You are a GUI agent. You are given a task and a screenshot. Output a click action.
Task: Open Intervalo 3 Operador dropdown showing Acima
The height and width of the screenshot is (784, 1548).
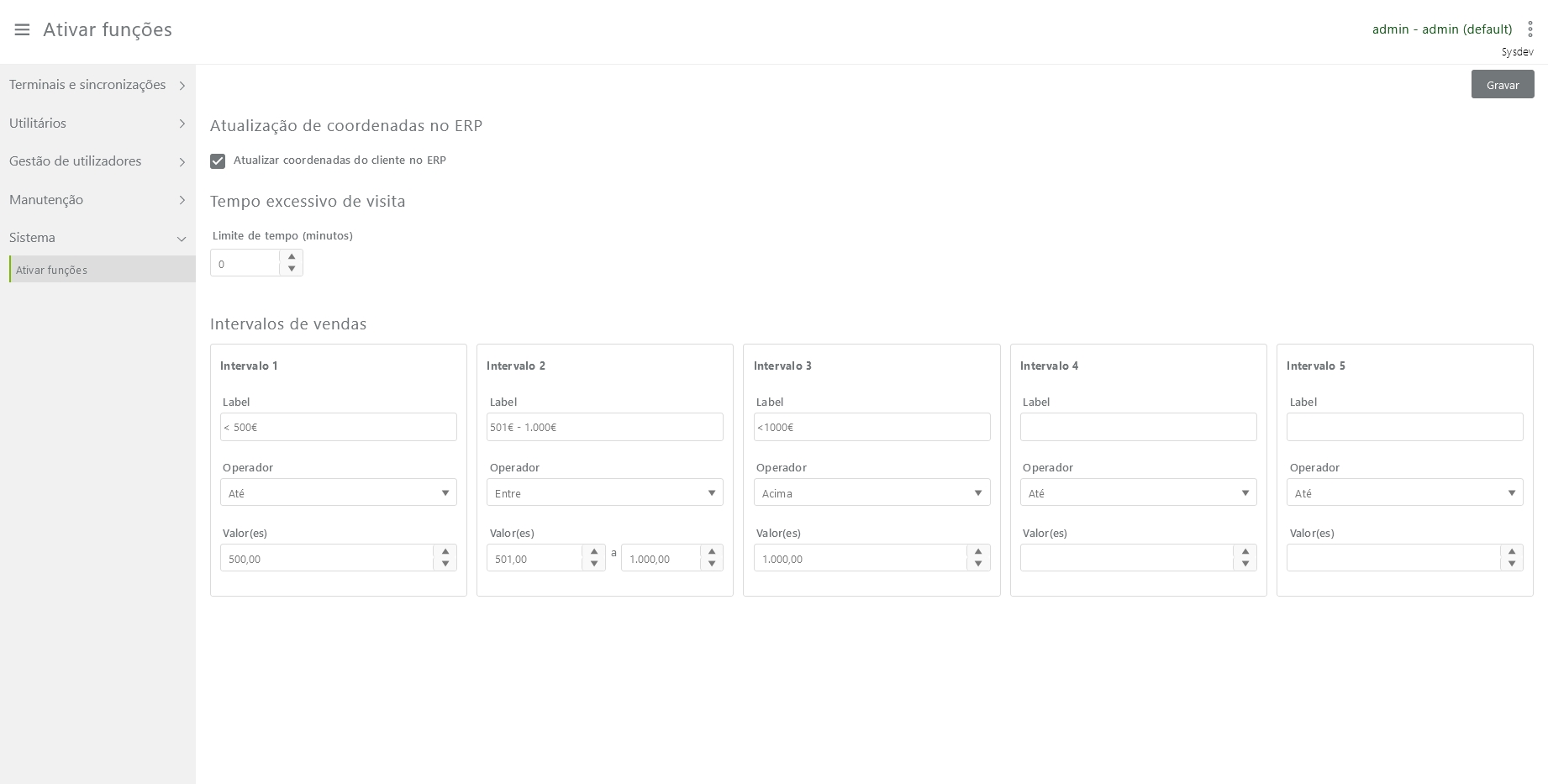(x=871, y=492)
